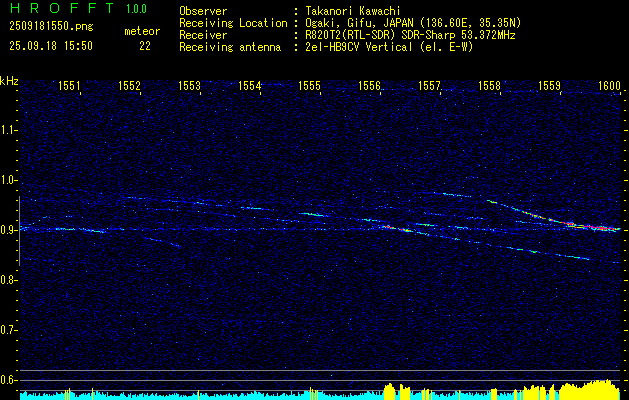
Task: Click time marker 1558
Action: (x=489, y=85)
